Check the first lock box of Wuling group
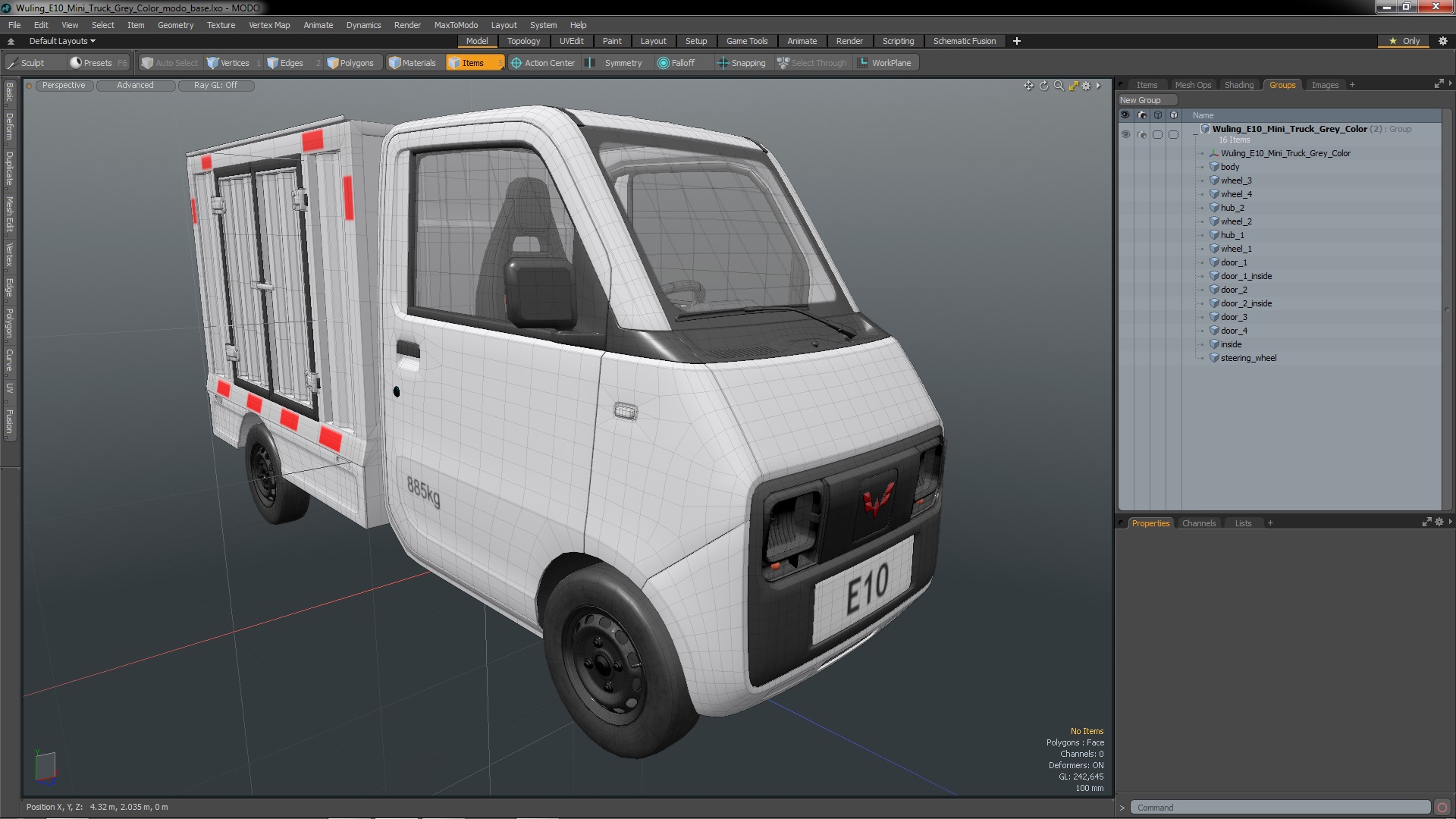 [x=1157, y=134]
